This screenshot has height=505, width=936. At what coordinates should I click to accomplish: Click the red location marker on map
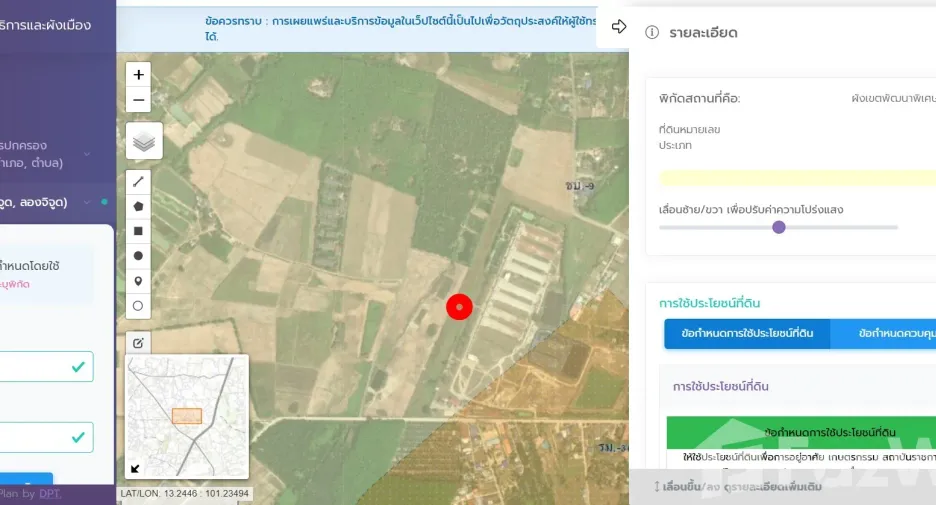point(459,307)
